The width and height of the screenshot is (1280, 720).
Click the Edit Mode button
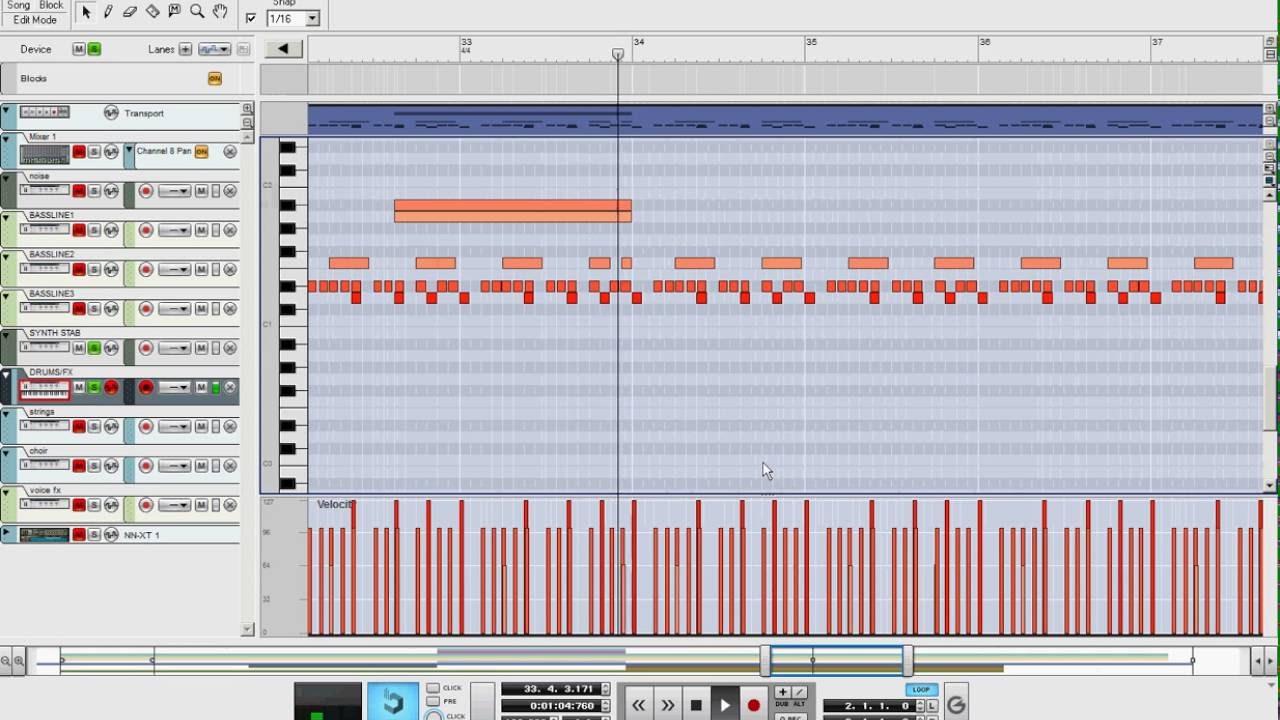[34, 19]
